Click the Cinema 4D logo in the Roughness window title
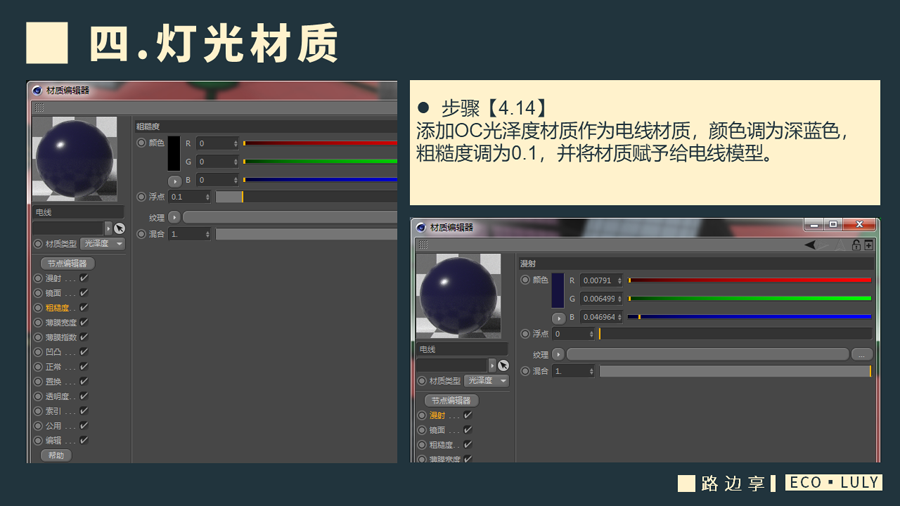This screenshot has width=900, height=506. [x=37, y=90]
